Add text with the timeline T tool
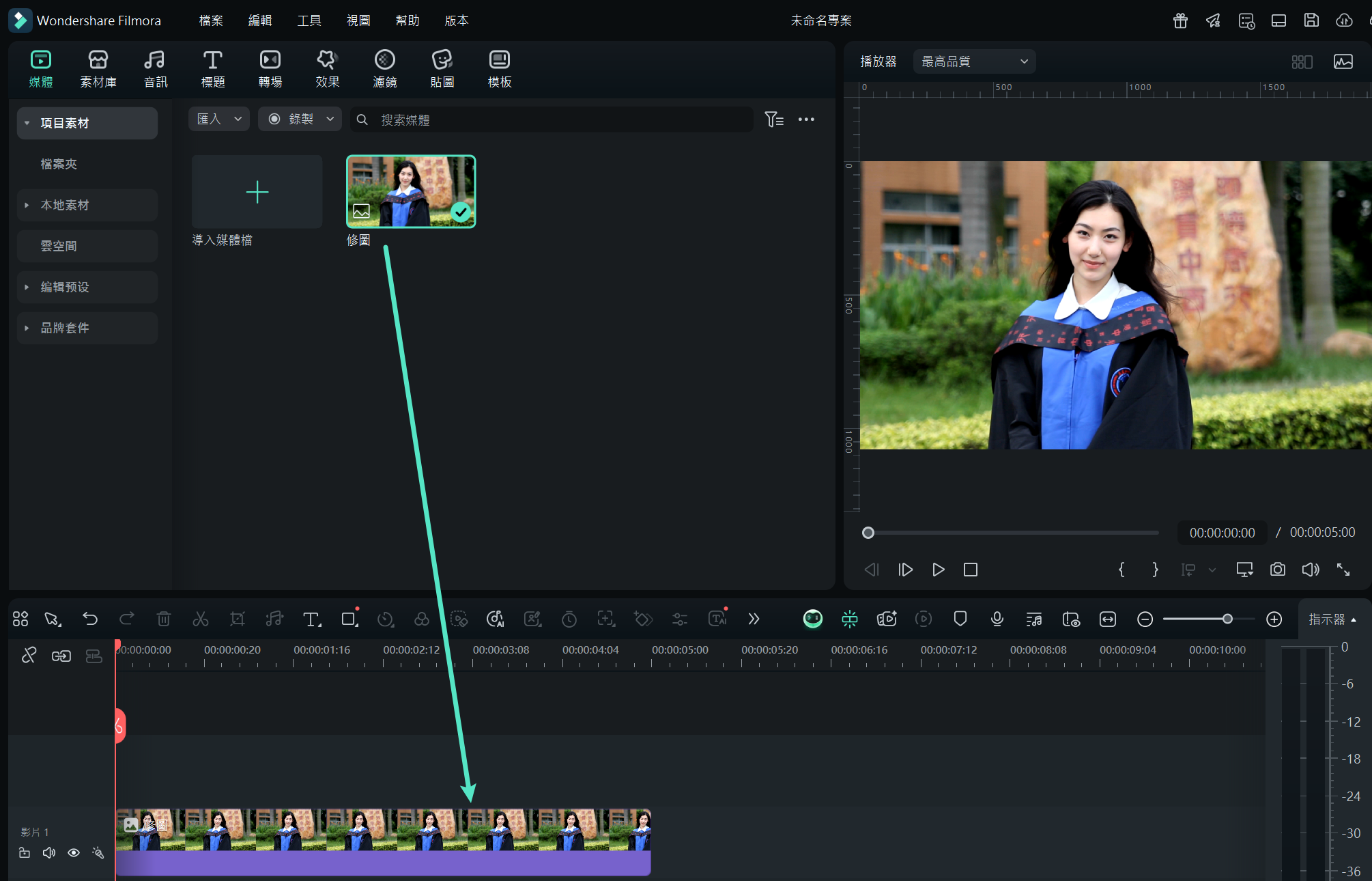This screenshot has width=1372, height=881. [x=312, y=619]
